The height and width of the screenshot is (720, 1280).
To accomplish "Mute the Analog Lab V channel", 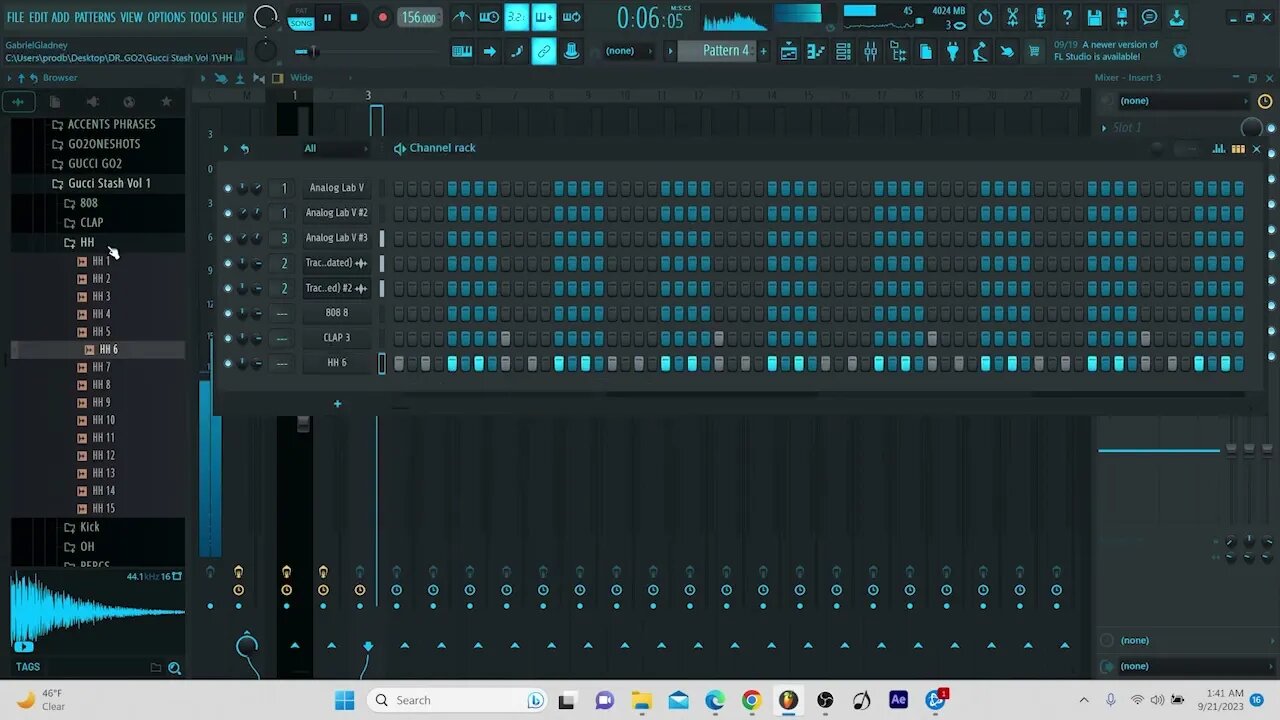I will [228, 188].
